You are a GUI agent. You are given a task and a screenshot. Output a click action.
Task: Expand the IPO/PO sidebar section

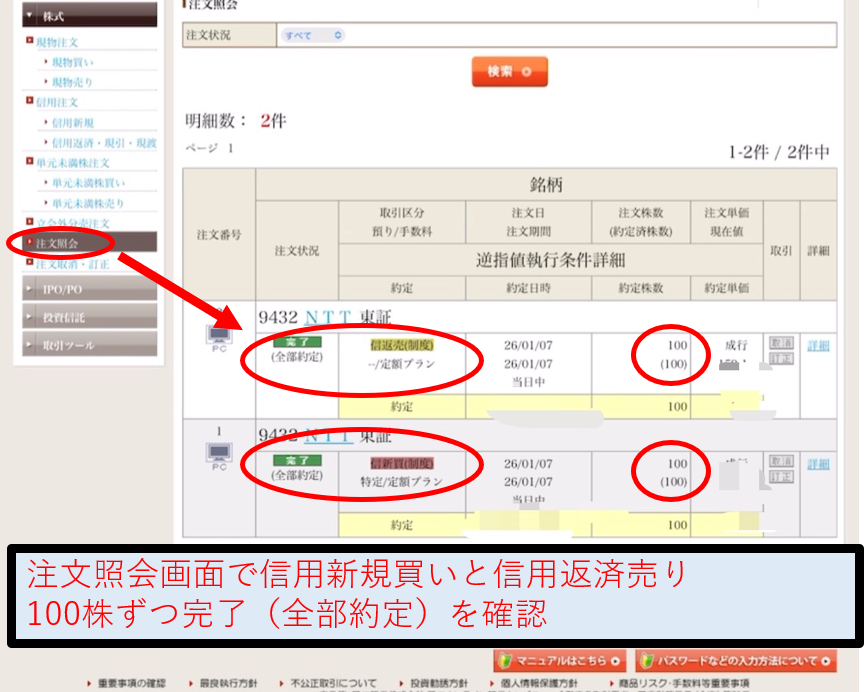[x=85, y=290]
